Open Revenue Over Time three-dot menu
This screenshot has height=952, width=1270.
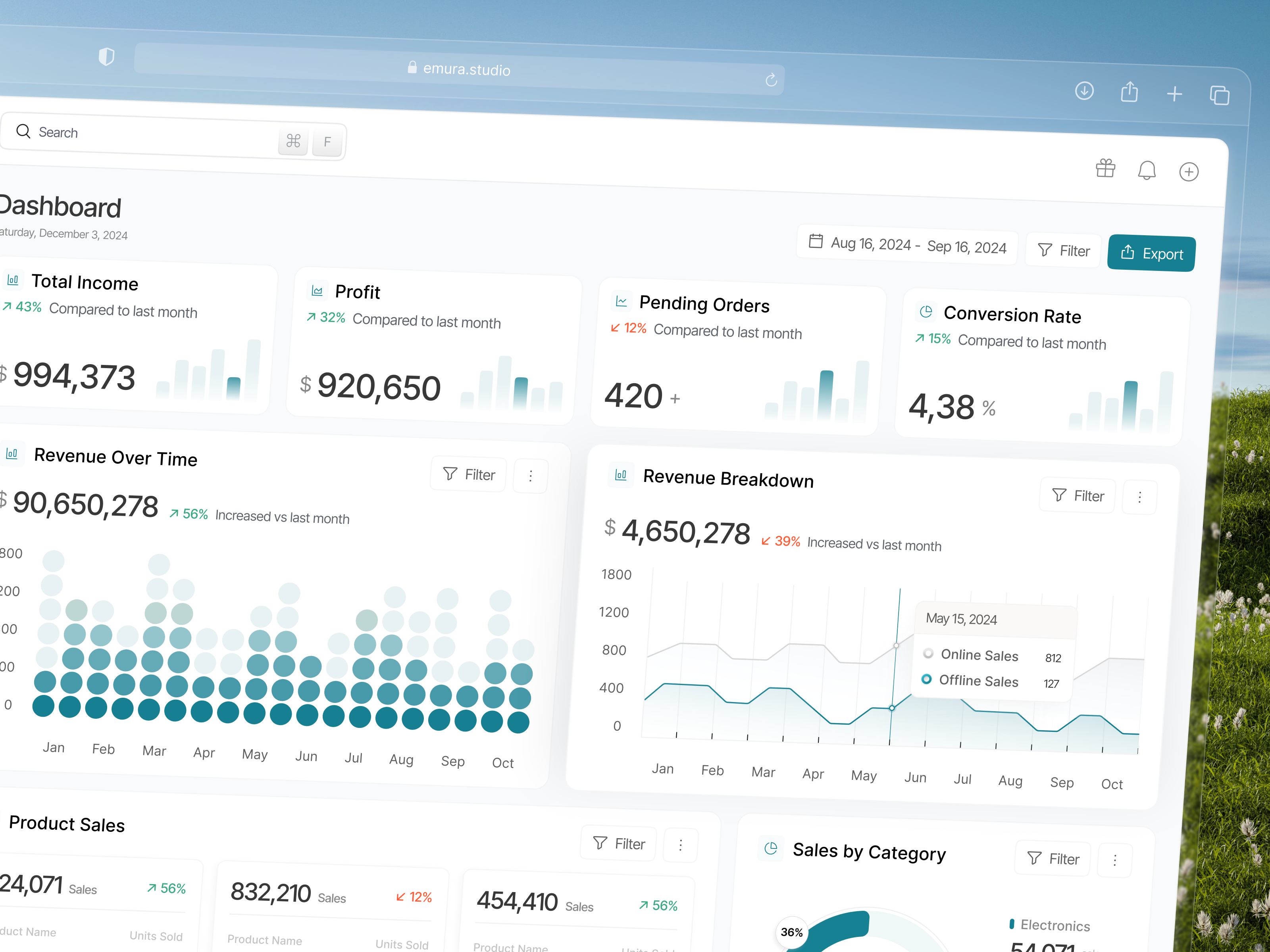pyautogui.click(x=530, y=475)
